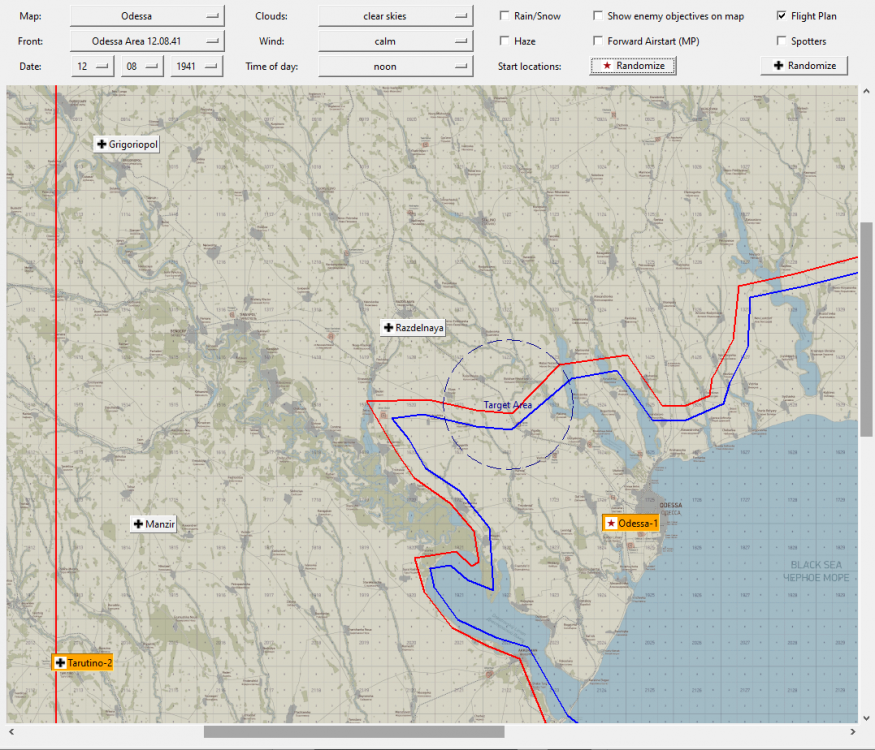Enable the Rain/Snow checkbox
The width and height of the screenshot is (875, 750).
505,17
